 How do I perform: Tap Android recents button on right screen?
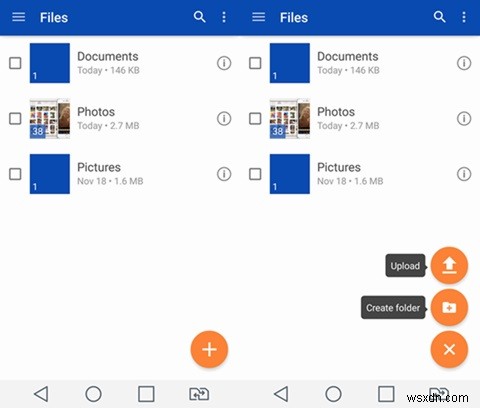[x=386, y=394]
